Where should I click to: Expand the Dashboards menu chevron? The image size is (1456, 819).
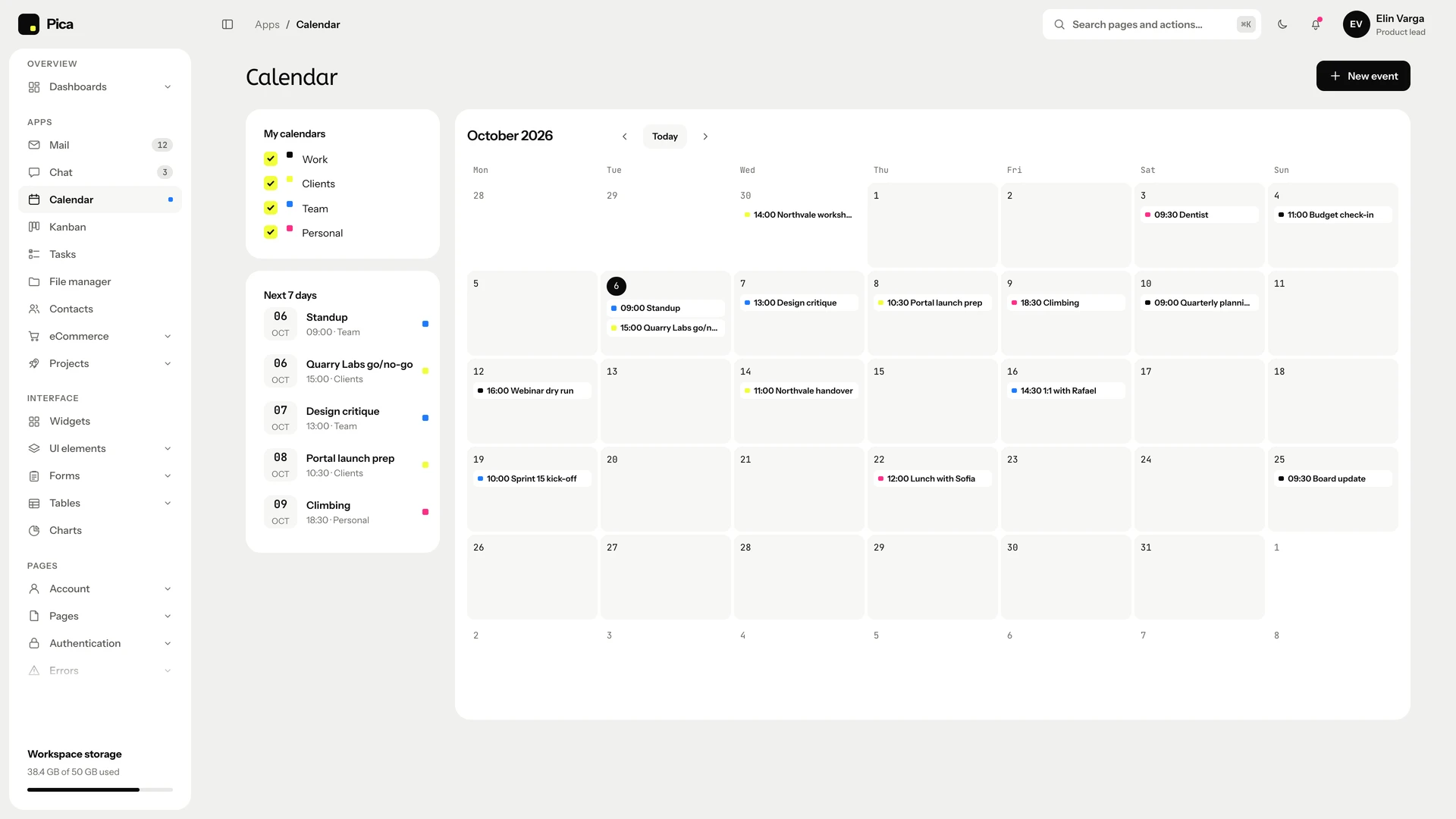coord(168,86)
